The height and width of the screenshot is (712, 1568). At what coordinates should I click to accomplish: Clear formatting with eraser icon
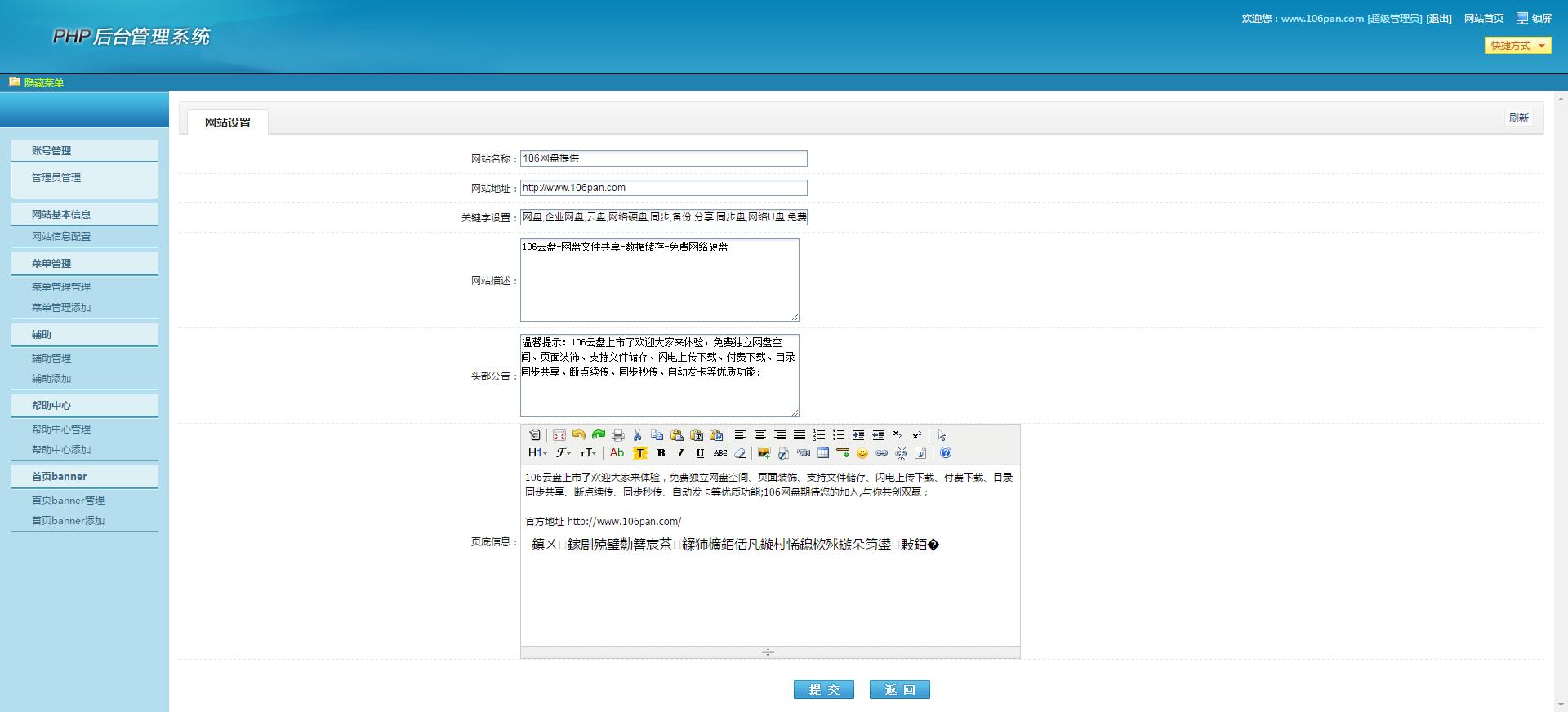740,453
